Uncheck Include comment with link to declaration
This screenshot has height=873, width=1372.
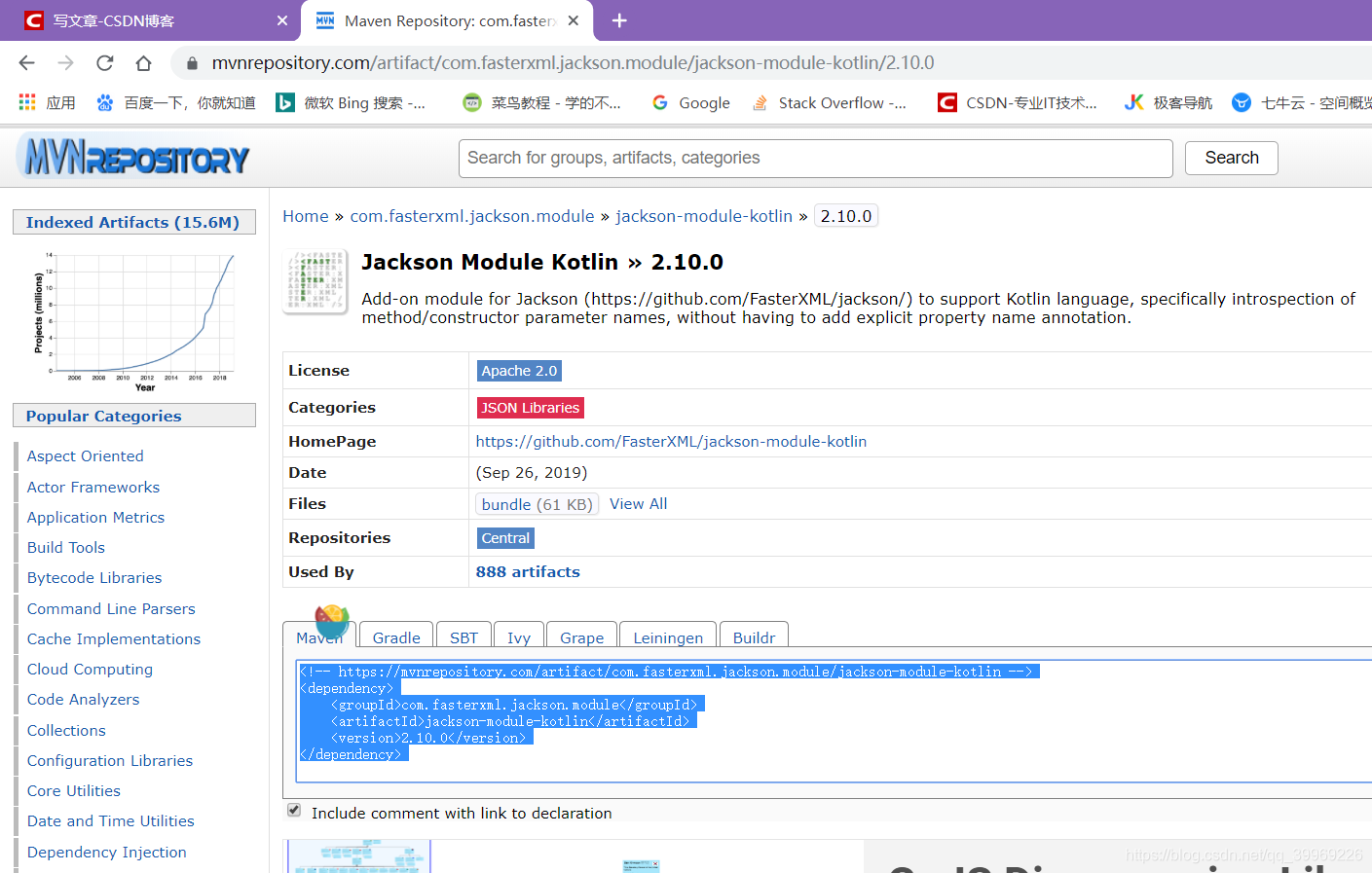pyautogui.click(x=293, y=810)
